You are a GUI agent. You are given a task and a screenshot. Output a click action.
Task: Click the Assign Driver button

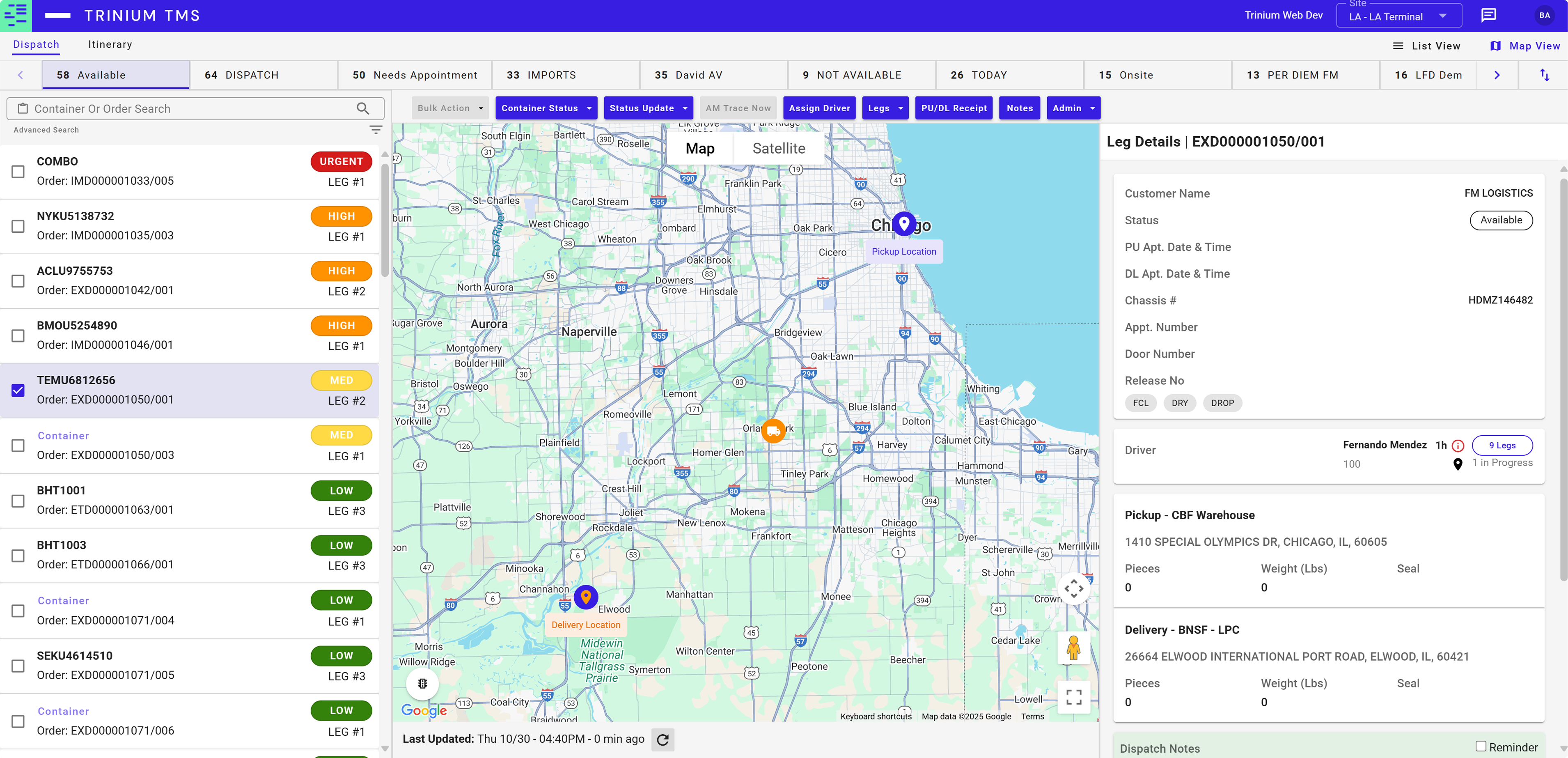[x=819, y=108]
